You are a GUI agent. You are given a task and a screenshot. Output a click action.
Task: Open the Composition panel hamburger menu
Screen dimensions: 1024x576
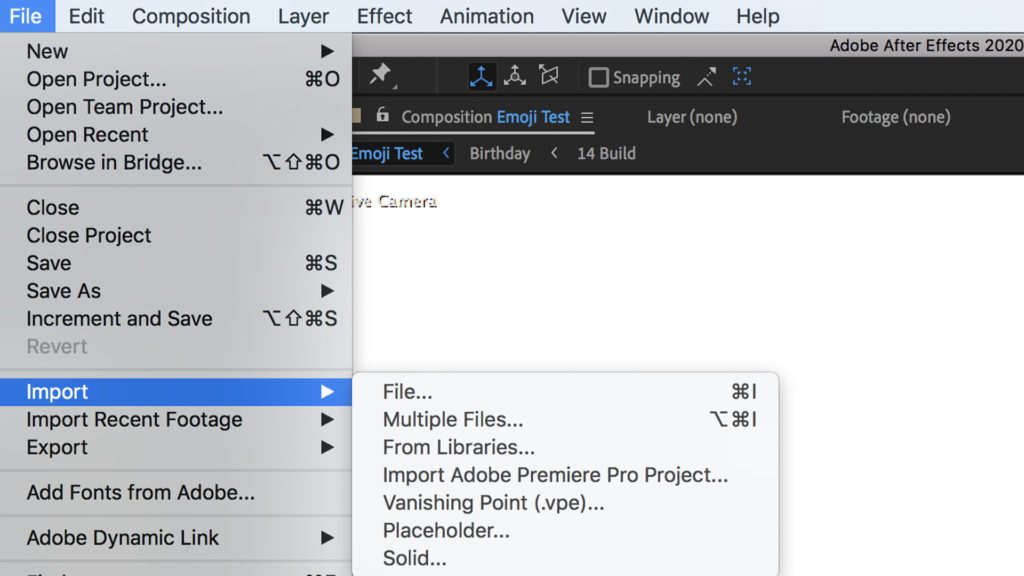pos(587,118)
